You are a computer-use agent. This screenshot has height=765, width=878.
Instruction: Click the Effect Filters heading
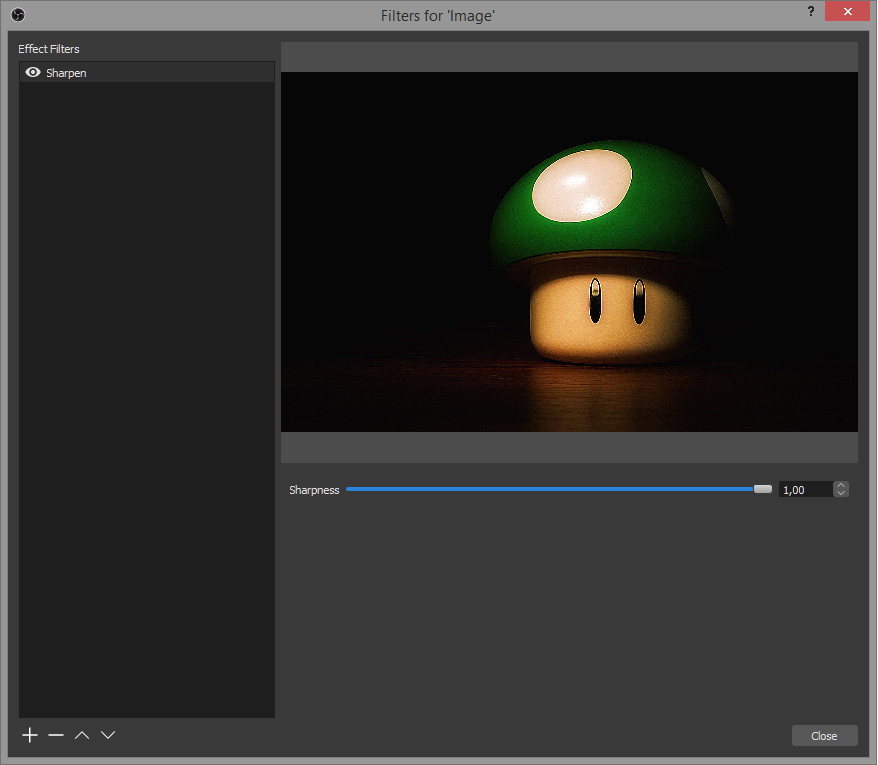pyautogui.click(x=48, y=49)
